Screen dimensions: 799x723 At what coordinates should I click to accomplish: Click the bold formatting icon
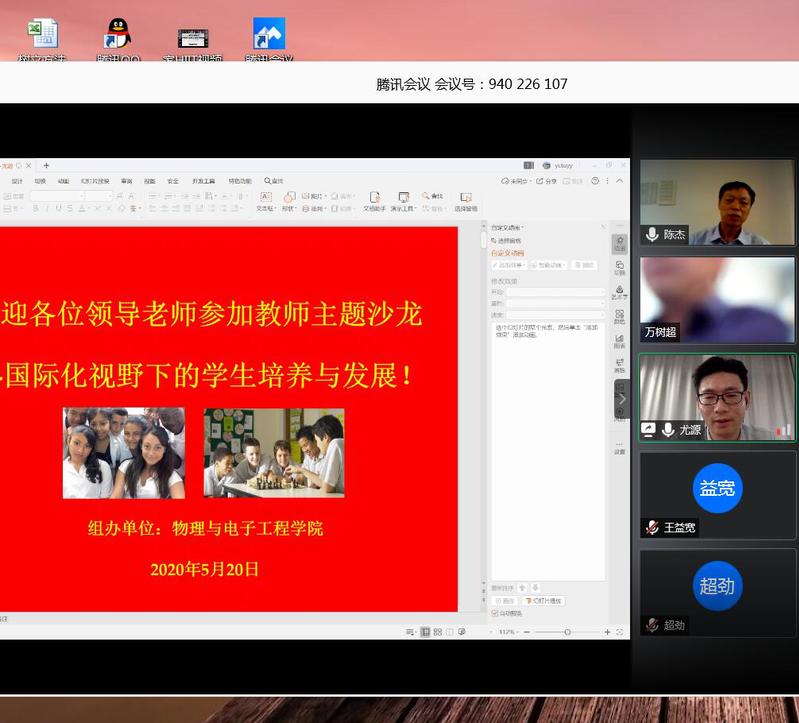[35, 209]
